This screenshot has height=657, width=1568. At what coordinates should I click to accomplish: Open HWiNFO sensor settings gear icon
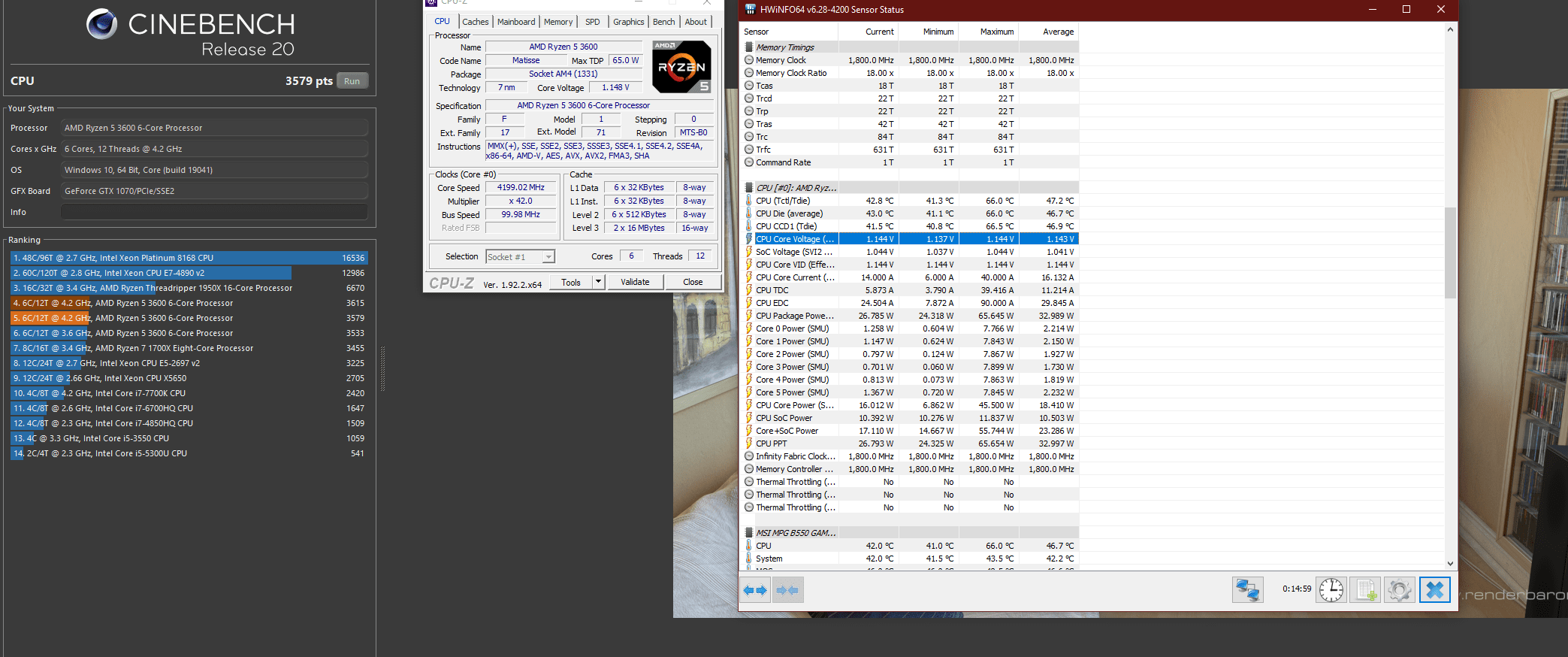click(1400, 590)
